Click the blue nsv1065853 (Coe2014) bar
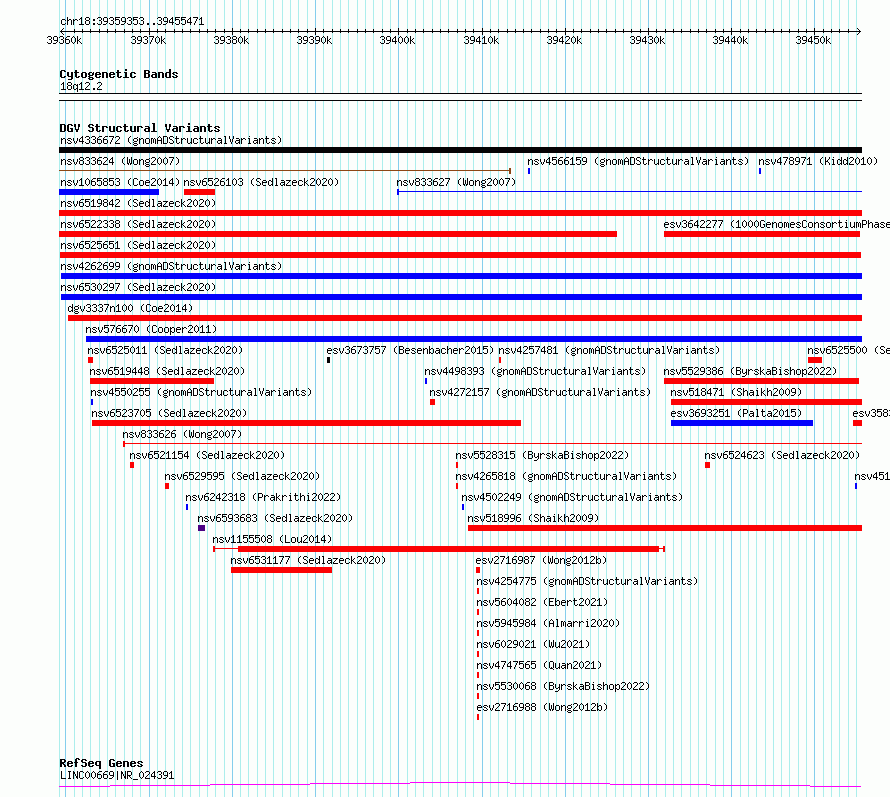The width and height of the screenshot is (890, 797). 109,192
